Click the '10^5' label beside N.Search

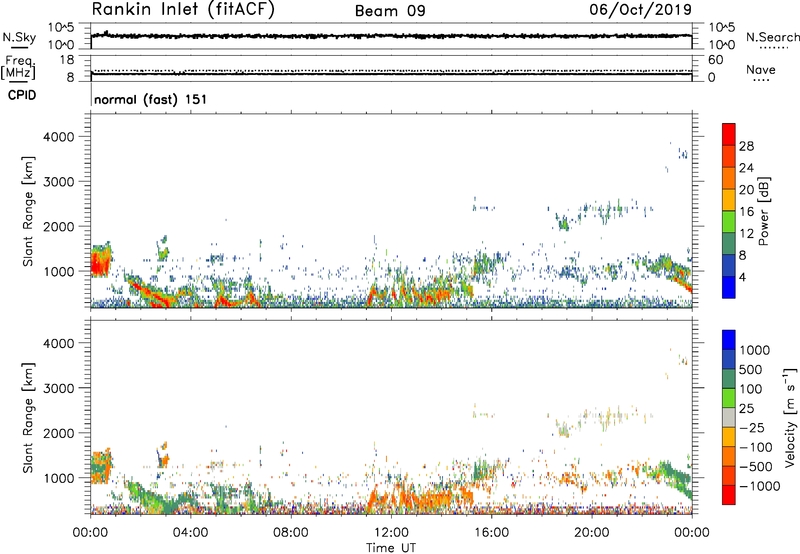click(722, 28)
